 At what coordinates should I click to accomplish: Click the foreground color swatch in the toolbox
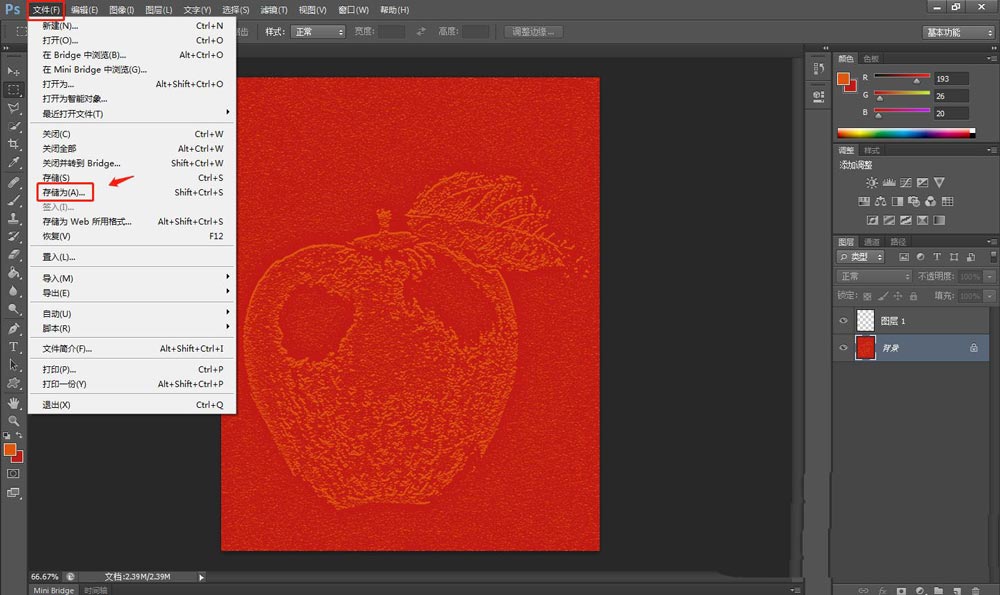click(10, 450)
